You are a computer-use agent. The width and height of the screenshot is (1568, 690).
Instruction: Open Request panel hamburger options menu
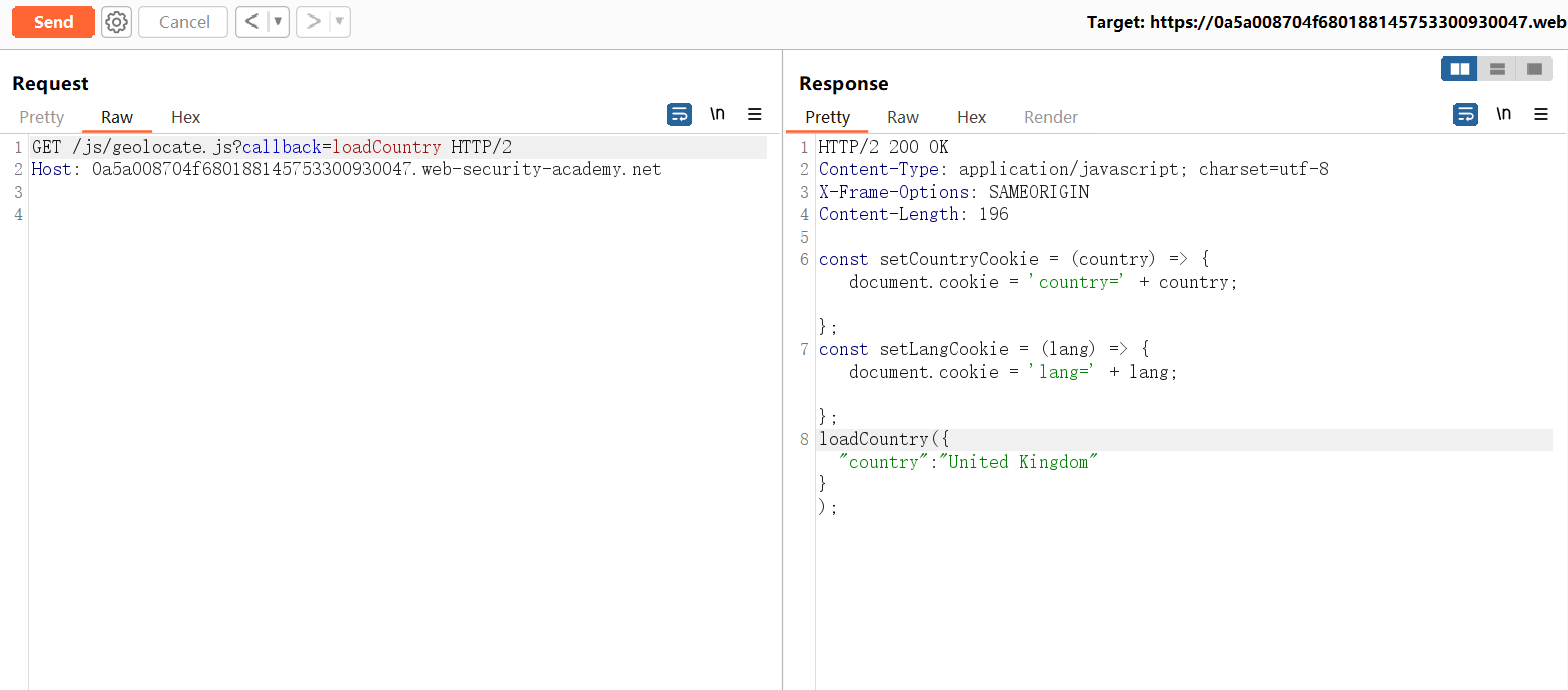point(755,114)
